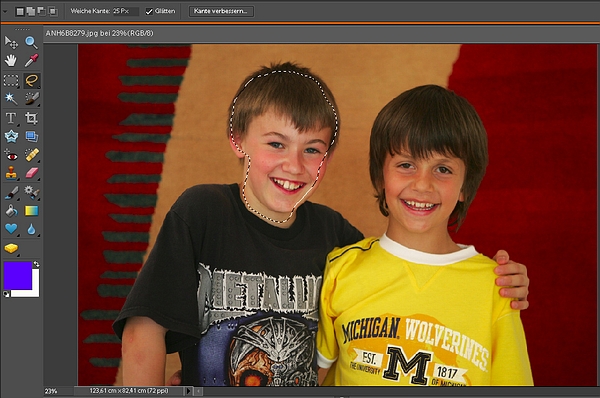This screenshot has height=398, width=600.
Task: Open the tool preset dropdown arrow
Action: click(5, 12)
